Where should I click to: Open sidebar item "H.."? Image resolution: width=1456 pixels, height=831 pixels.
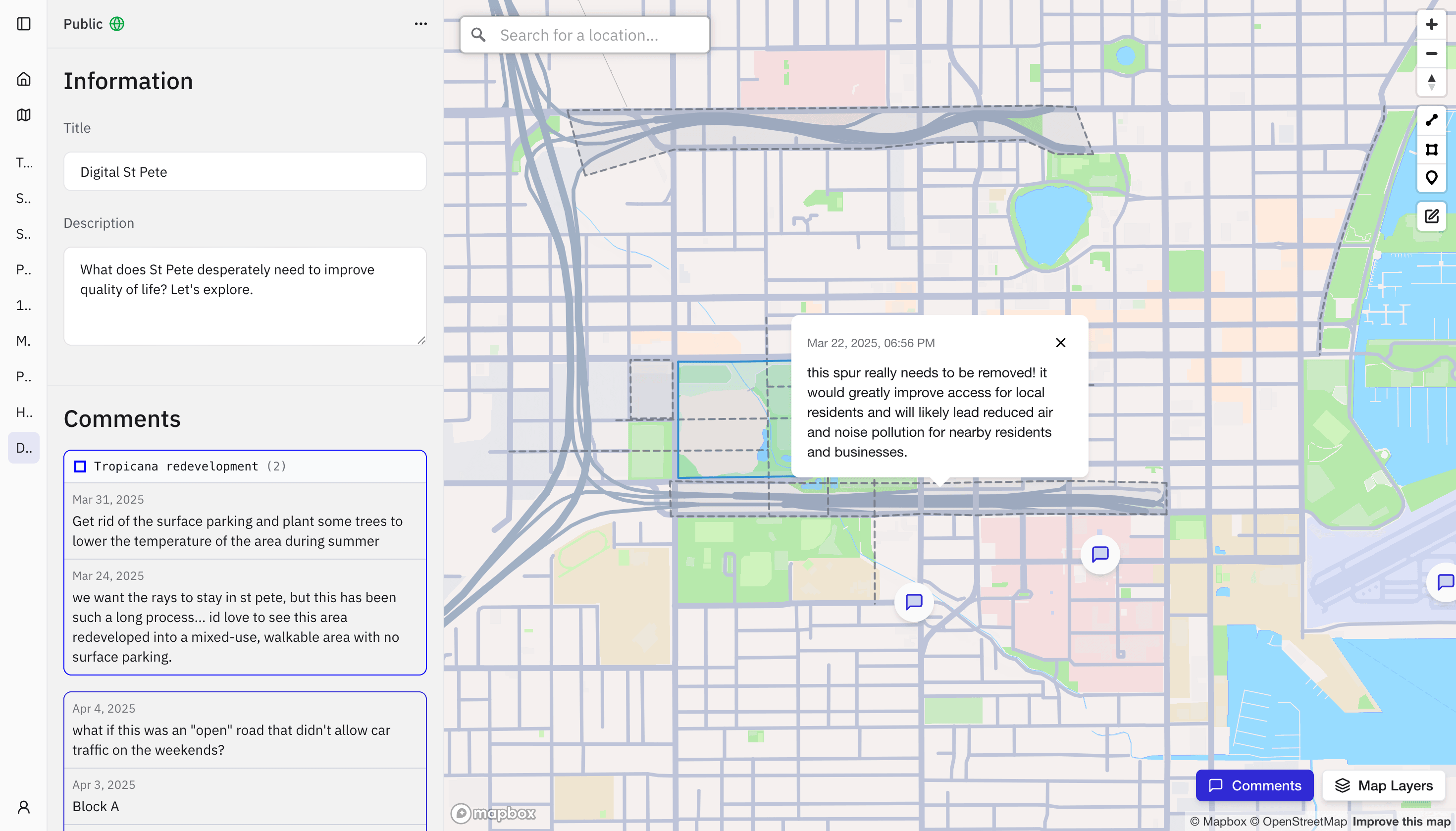coord(23,412)
